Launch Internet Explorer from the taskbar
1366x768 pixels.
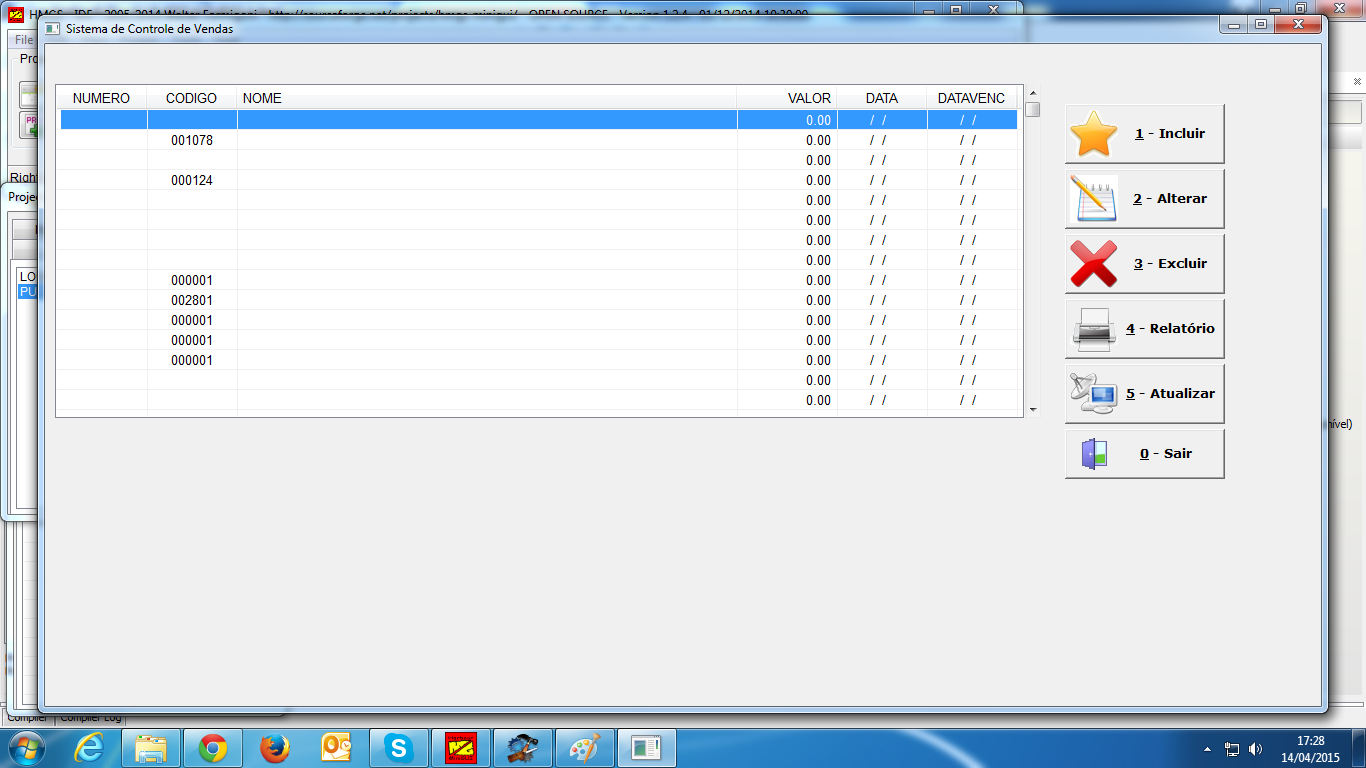pos(90,747)
